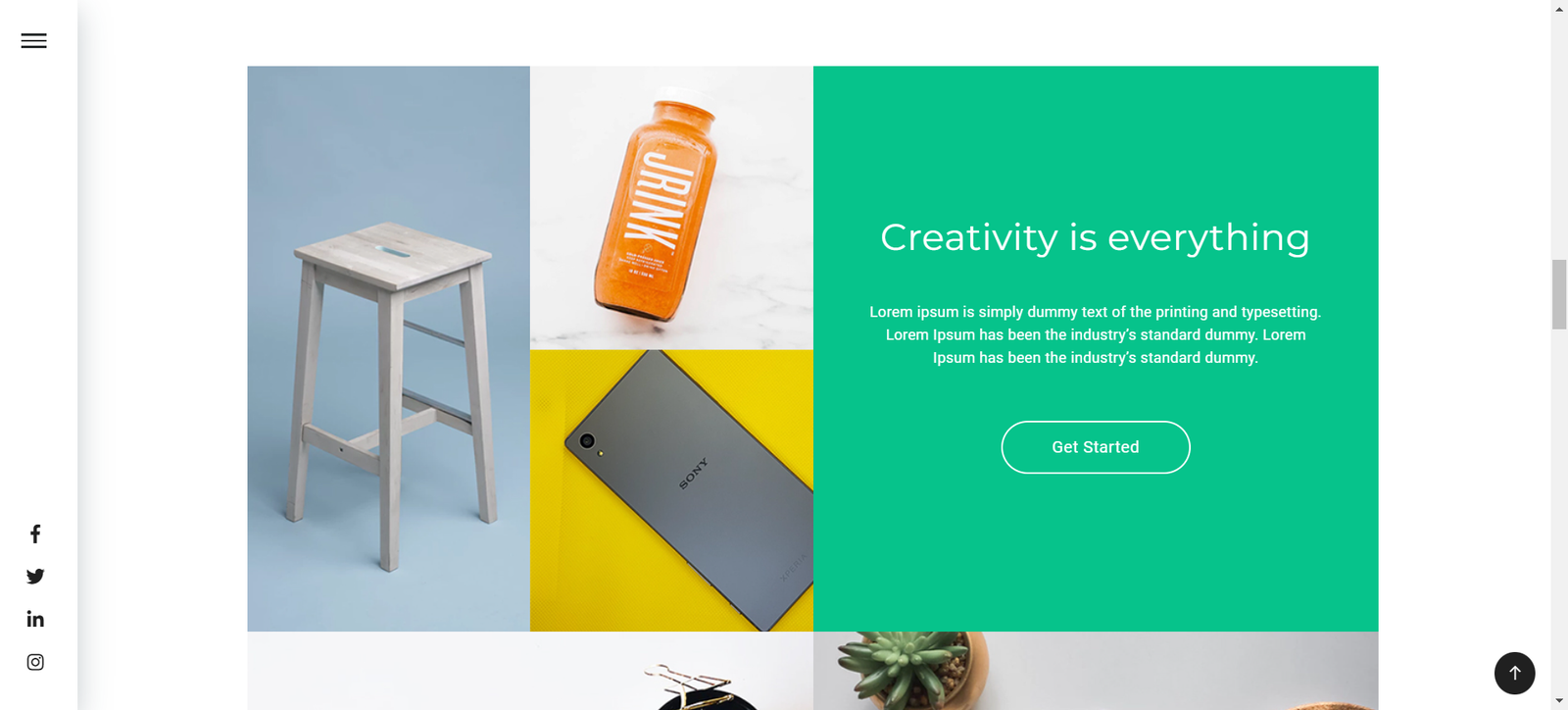Screen dimensions: 1568x710
Task: Click the Get Started button
Action: click(x=1096, y=447)
